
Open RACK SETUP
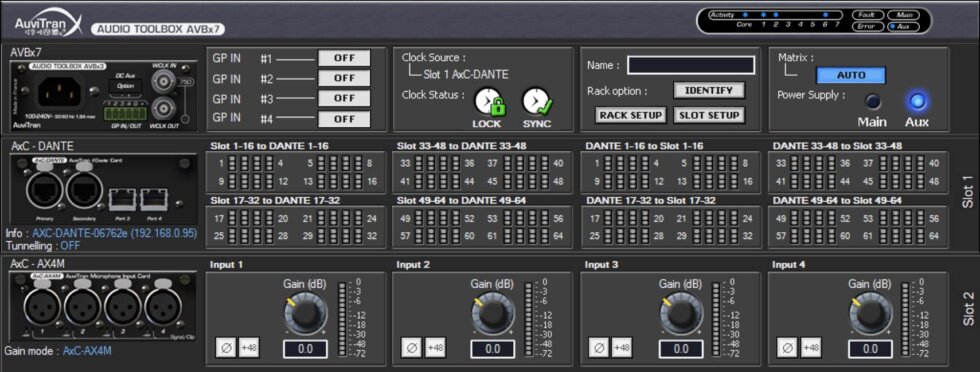click(x=631, y=115)
